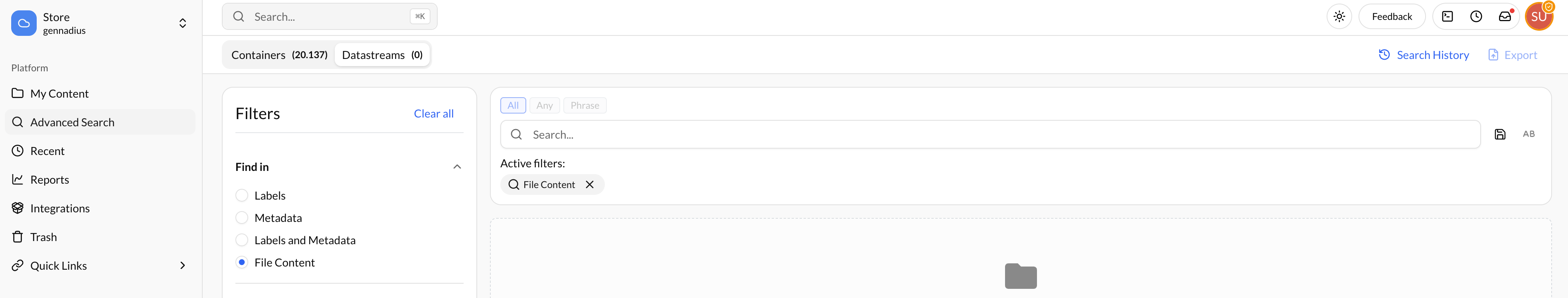Screen dimensions: 1568x298
Task: Save the search query with the save icon
Action: point(1500,134)
